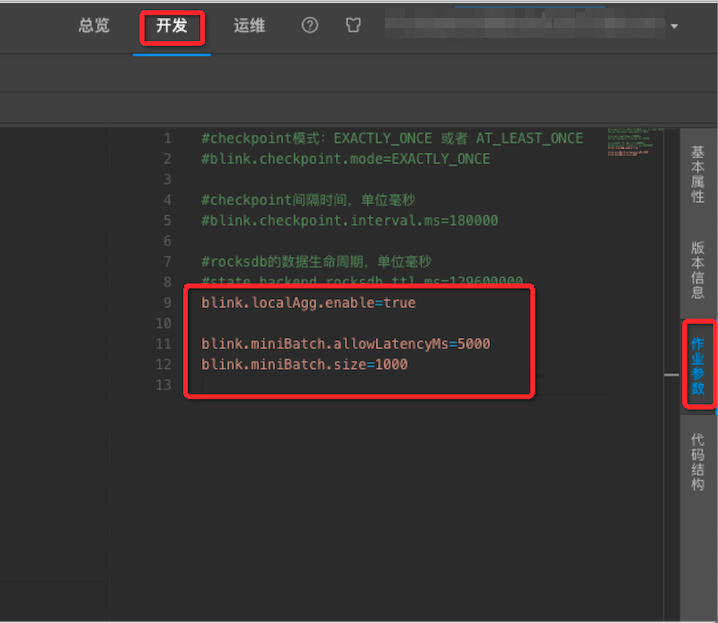Image resolution: width=718 pixels, height=623 pixels.
Task: Click the #rocksdb的数据生命周期 comment line
Action: (x=316, y=262)
